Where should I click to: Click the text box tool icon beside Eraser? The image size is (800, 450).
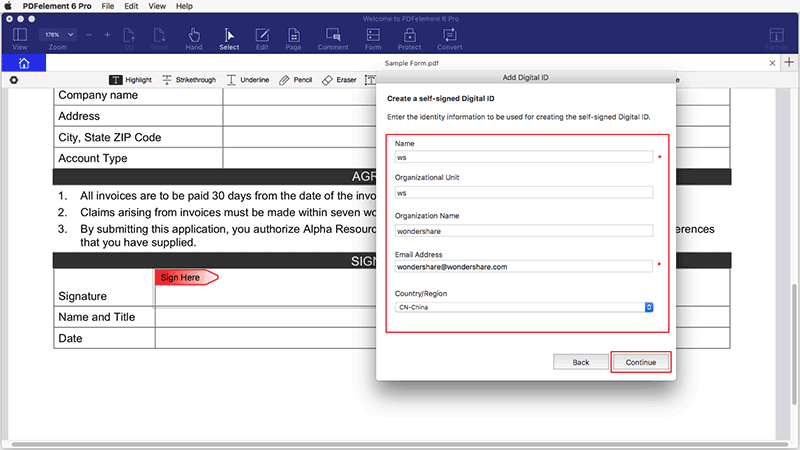370,80
